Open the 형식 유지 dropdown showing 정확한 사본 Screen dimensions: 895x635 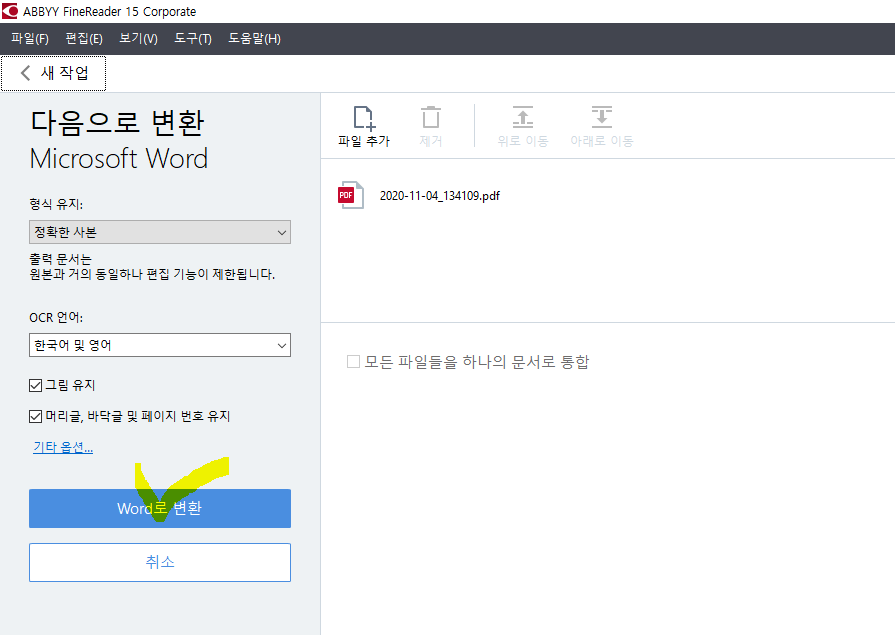[160, 232]
